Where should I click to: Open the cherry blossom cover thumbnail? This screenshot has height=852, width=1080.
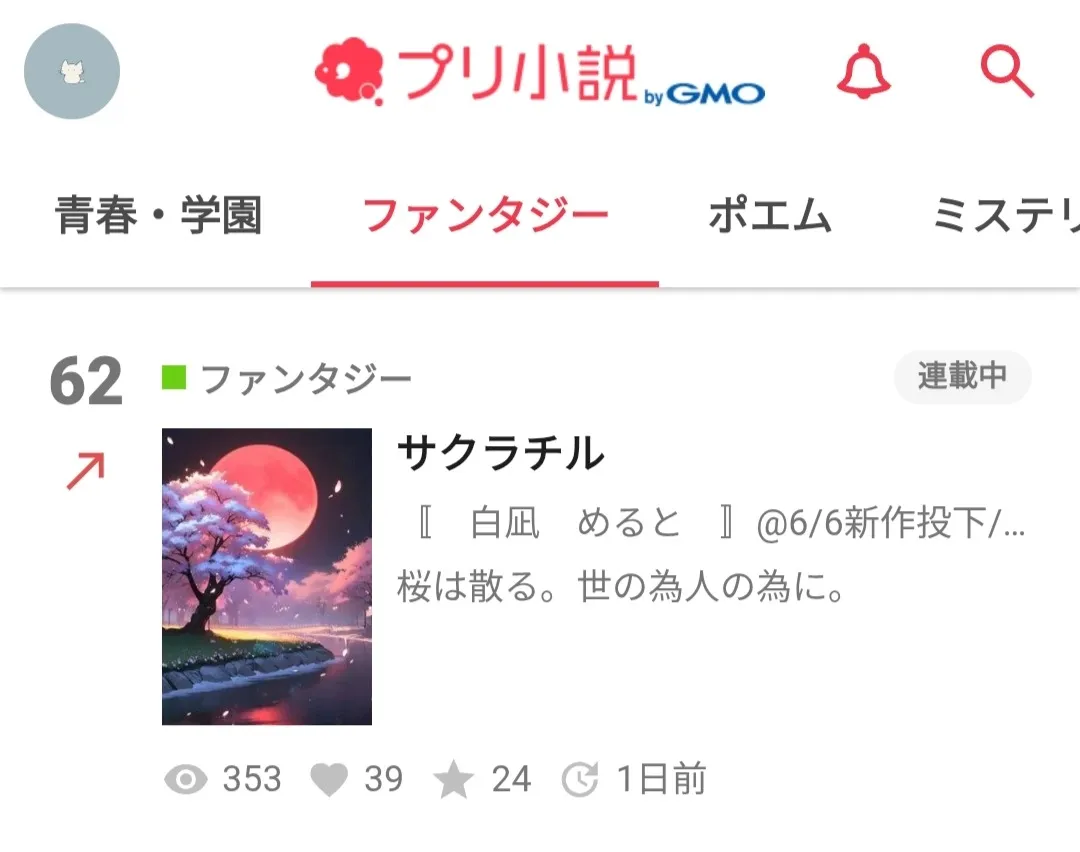pyautogui.click(x=267, y=576)
